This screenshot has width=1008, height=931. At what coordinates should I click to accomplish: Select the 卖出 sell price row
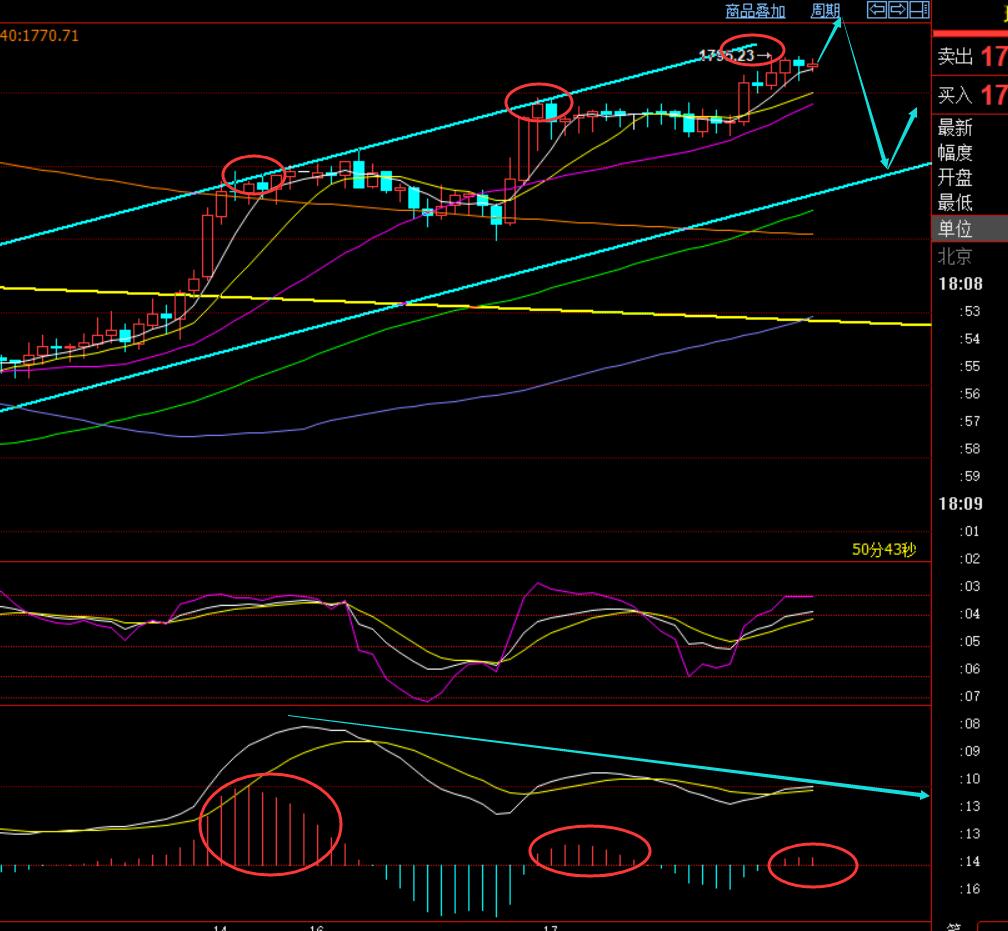click(970, 57)
